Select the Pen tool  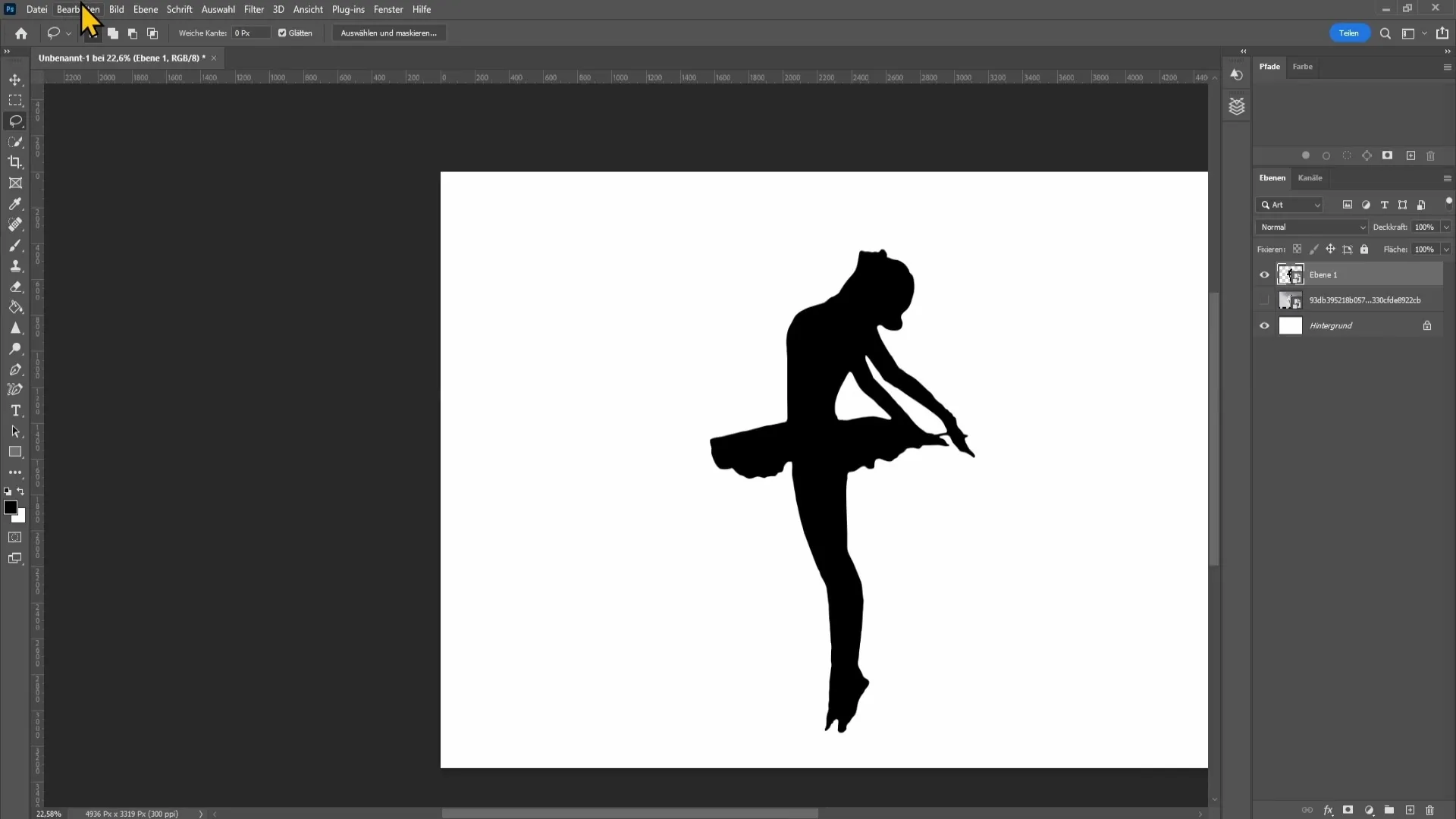click(15, 370)
